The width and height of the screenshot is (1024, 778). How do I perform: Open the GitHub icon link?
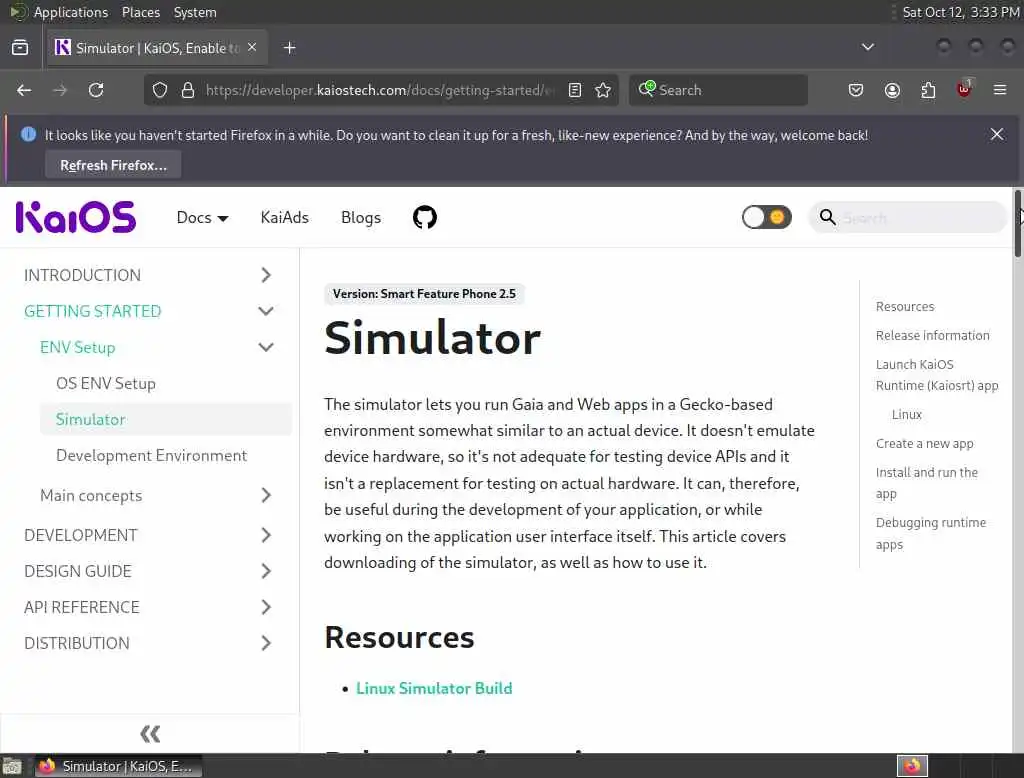(x=424, y=218)
